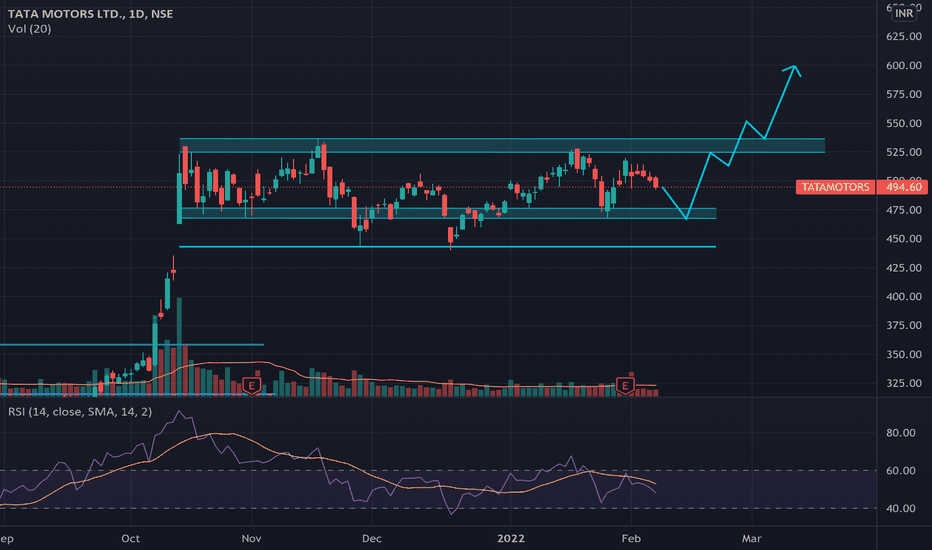
Task: Click the Feb time axis label
Action: [x=631, y=538]
